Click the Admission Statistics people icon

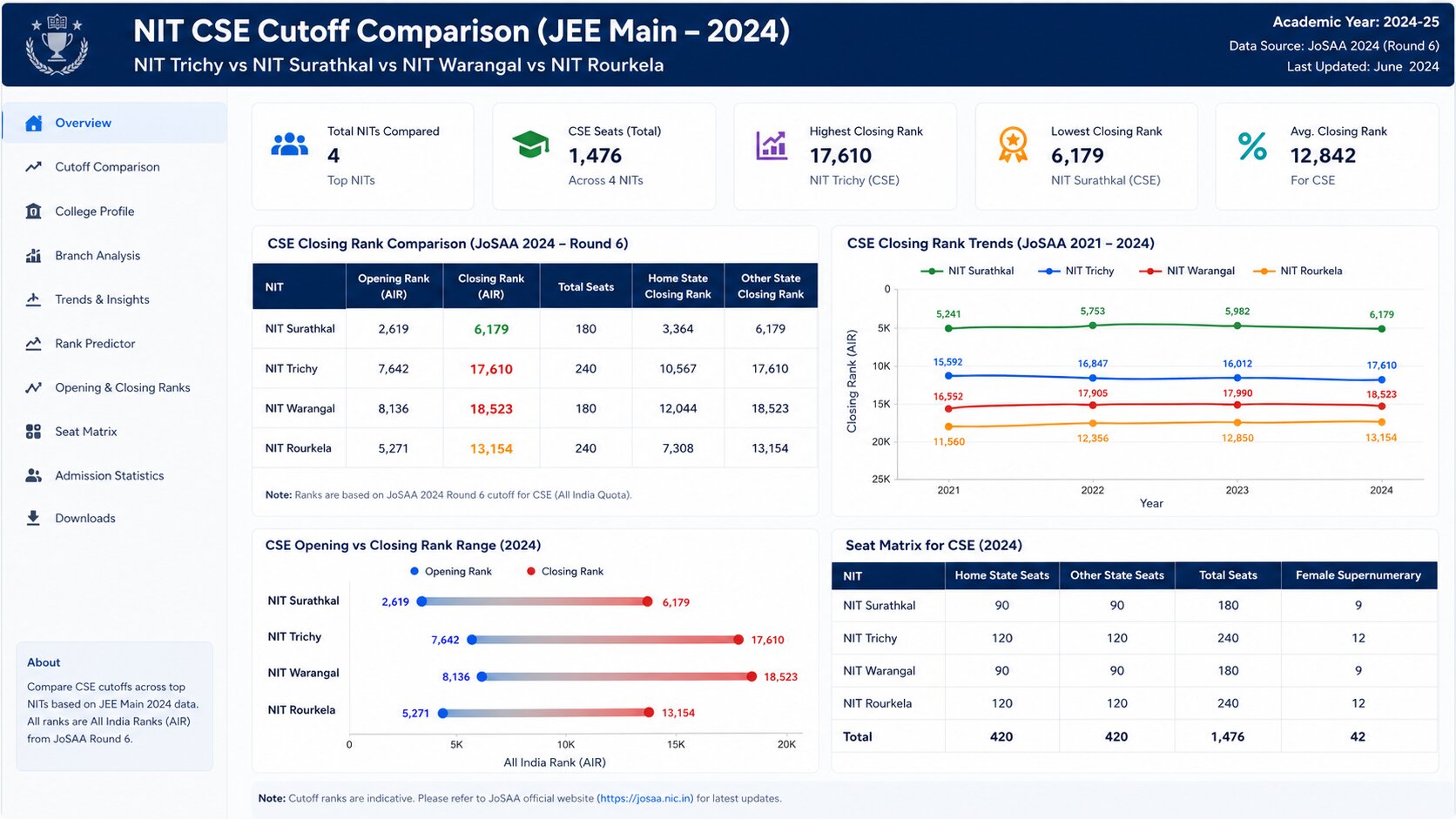point(34,475)
